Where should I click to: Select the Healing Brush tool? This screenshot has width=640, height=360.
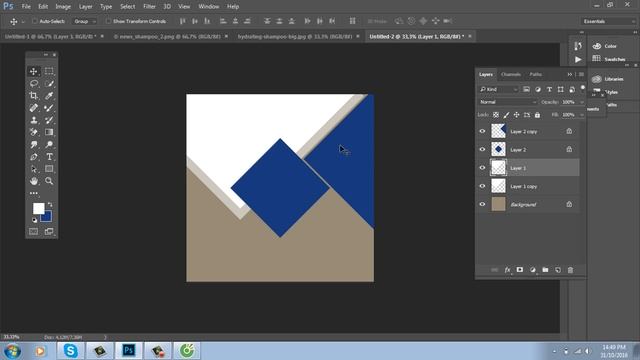click(33, 108)
